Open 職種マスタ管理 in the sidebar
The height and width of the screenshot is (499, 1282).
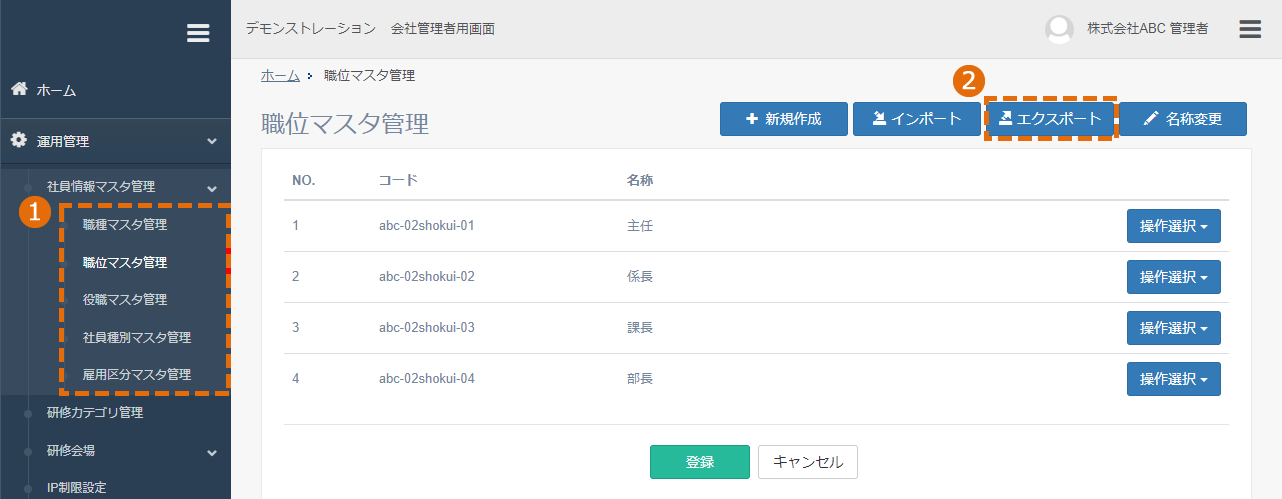(125, 224)
